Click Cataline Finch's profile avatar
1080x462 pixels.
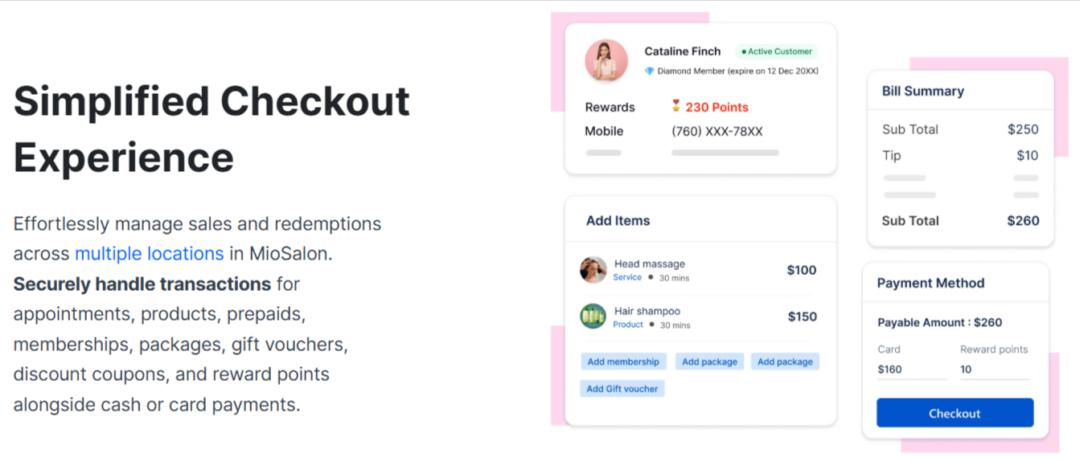click(x=606, y=60)
